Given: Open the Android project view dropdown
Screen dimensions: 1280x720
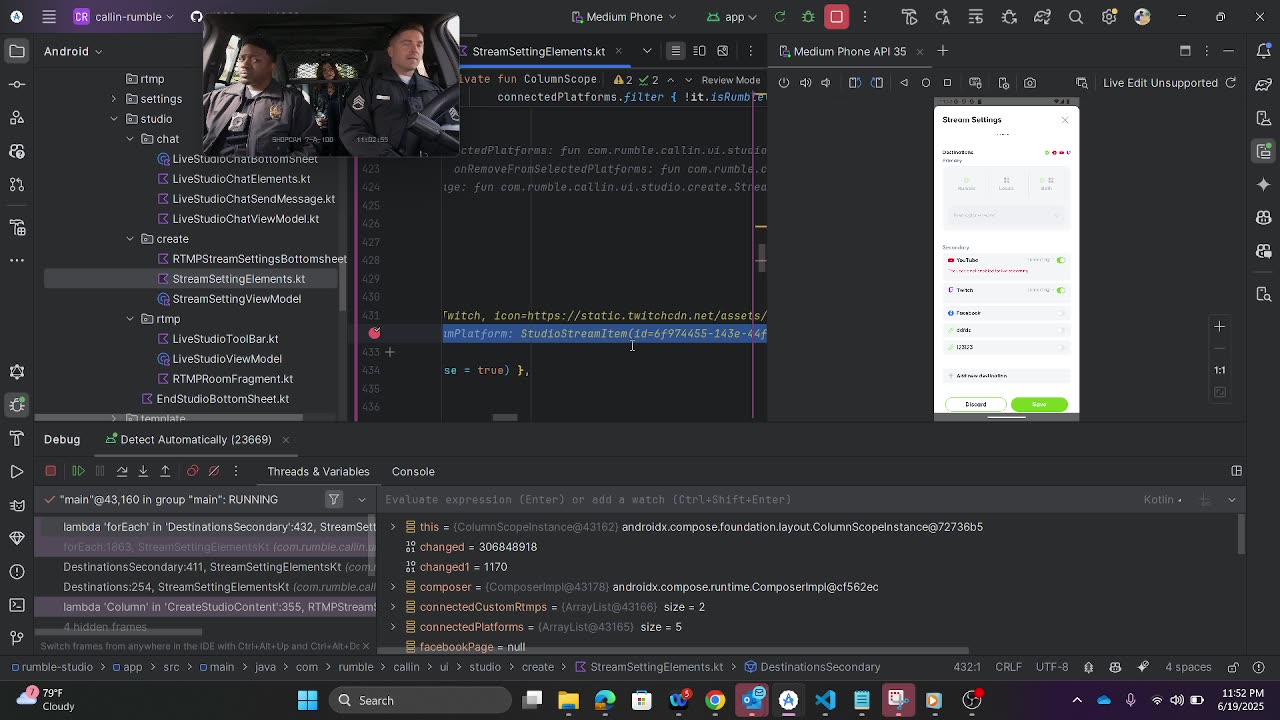Looking at the screenshot, I should coord(74,51).
